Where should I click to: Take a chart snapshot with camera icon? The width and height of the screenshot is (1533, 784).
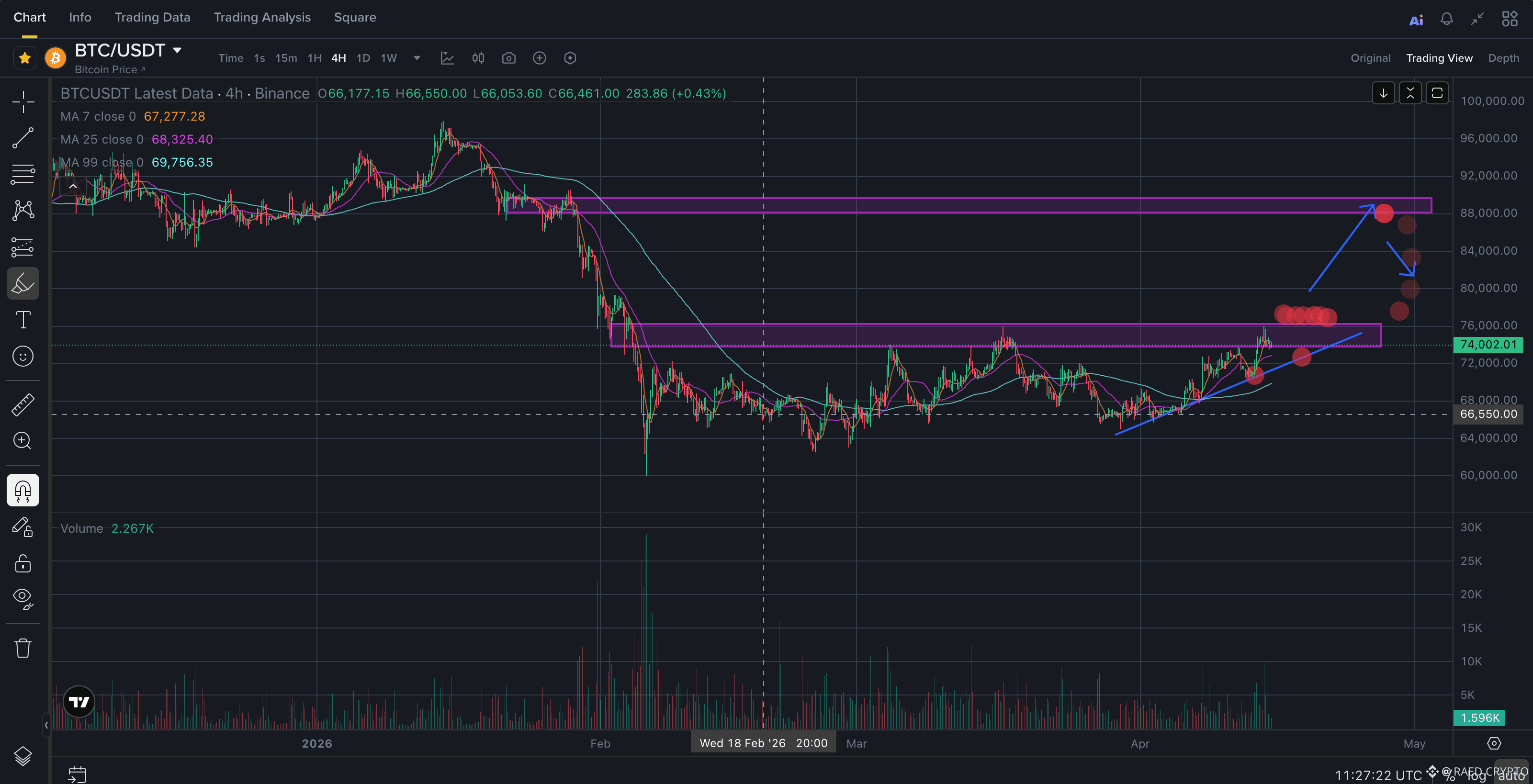pyautogui.click(x=509, y=58)
